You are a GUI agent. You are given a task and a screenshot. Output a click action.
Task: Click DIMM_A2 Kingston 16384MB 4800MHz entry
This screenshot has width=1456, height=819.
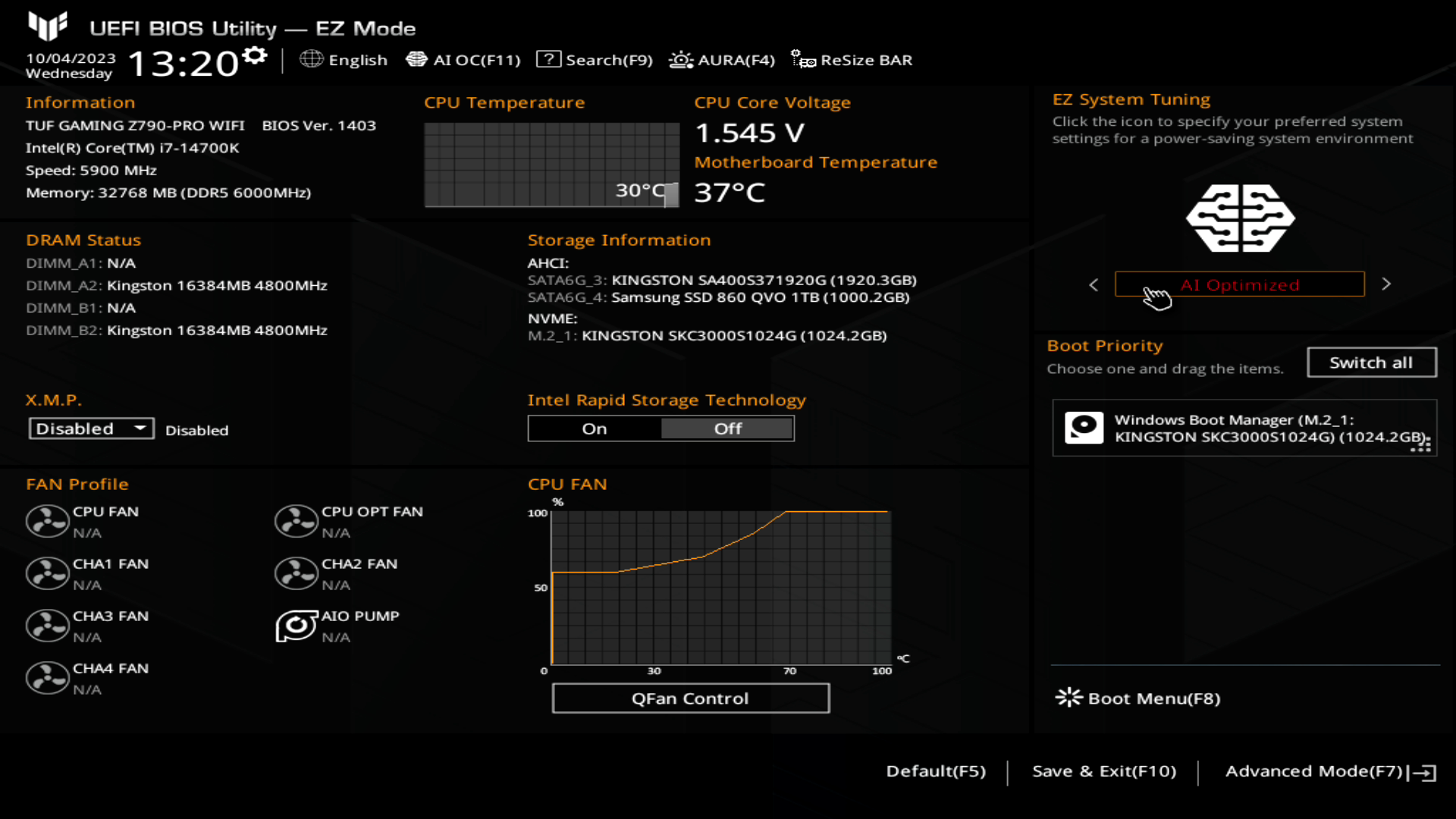pyautogui.click(x=177, y=286)
